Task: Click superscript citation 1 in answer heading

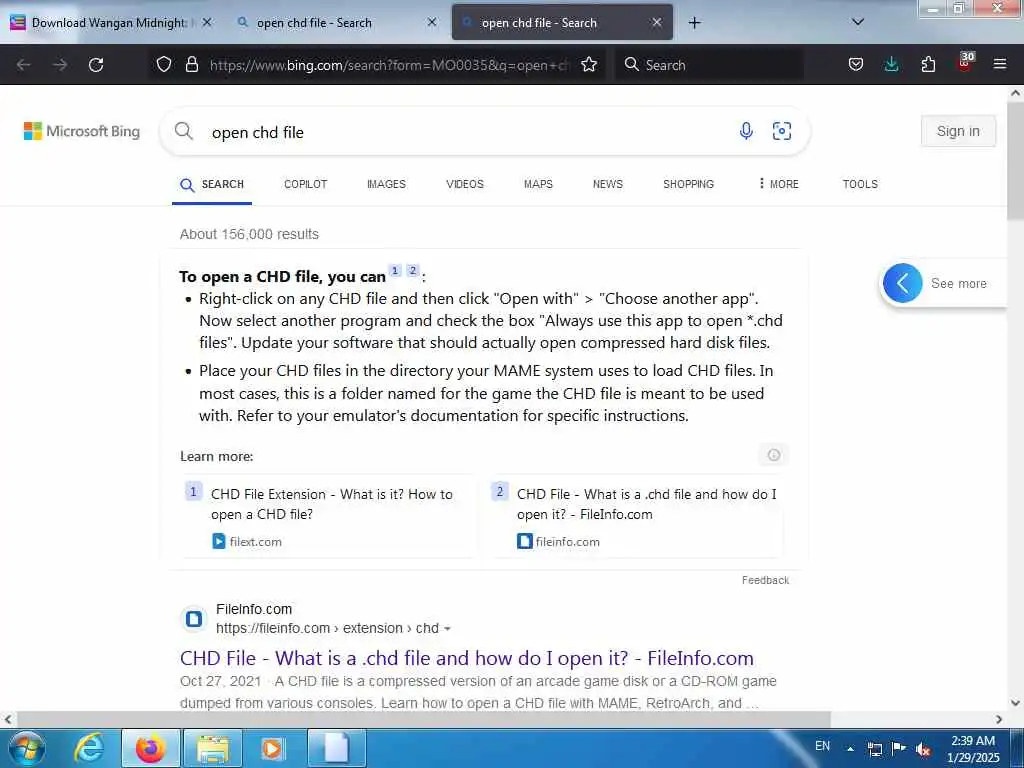Action: [394, 270]
